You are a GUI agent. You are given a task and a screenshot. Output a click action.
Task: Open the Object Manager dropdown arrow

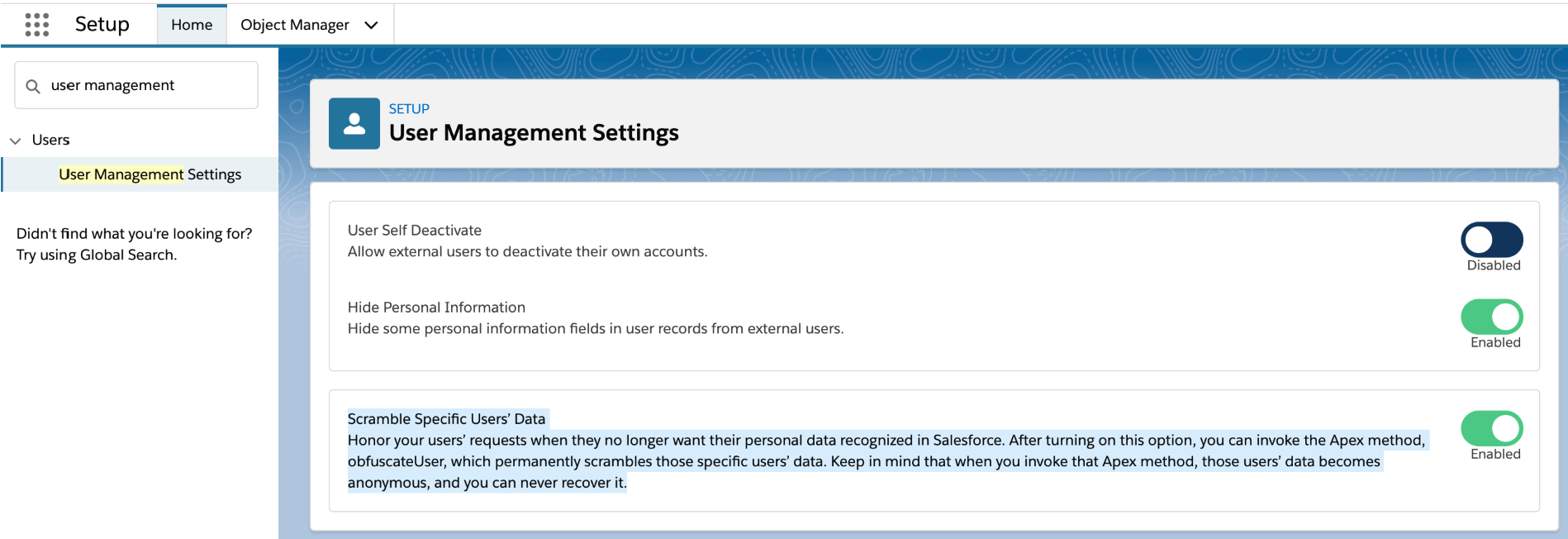(x=372, y=25)
